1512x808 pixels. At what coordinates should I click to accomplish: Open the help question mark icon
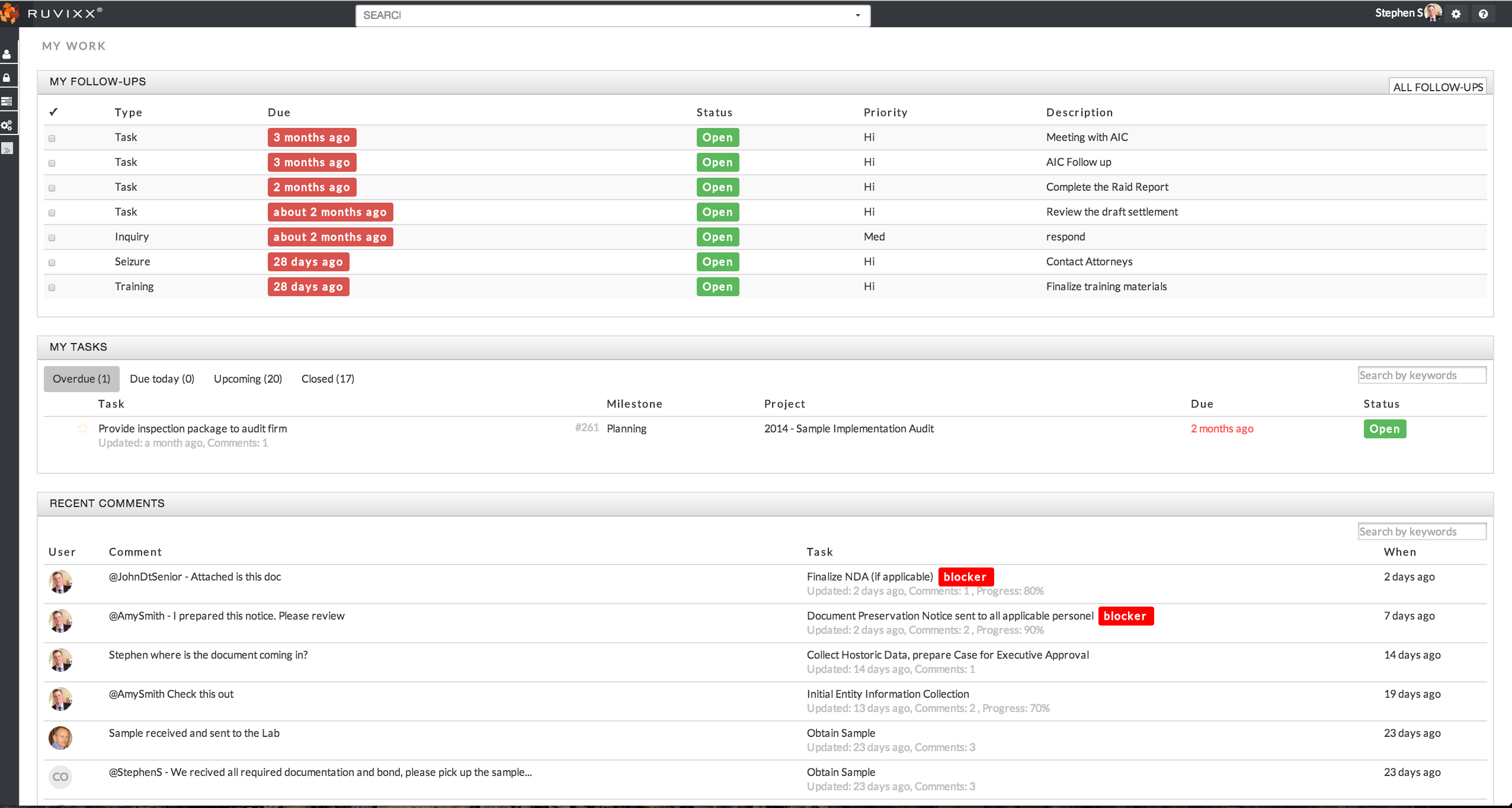point(1483,14)
